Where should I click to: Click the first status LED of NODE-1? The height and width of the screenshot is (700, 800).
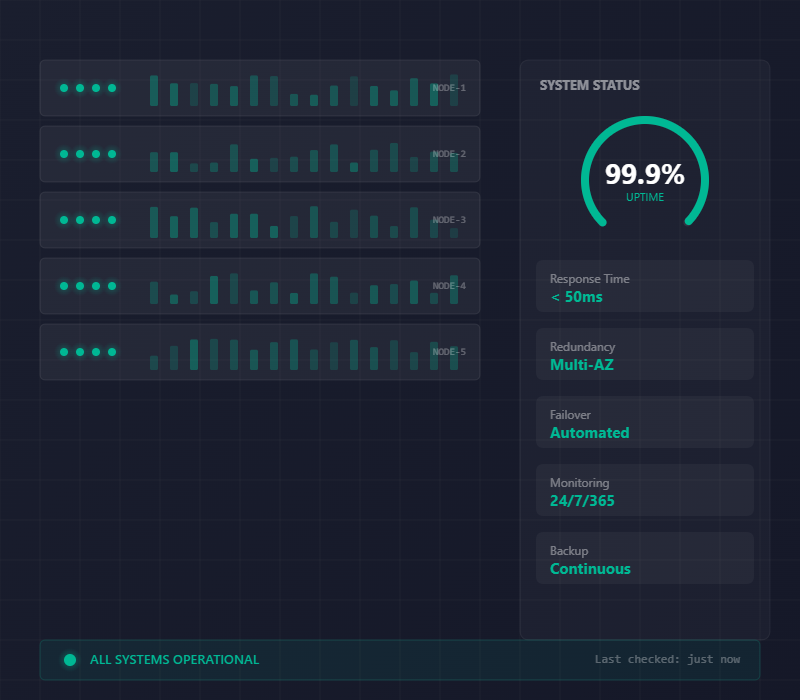click(64, 88)
